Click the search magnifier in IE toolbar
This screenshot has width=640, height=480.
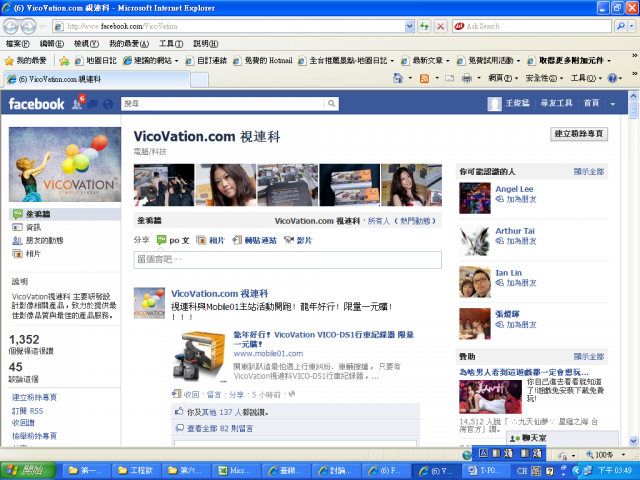point(620,26)
